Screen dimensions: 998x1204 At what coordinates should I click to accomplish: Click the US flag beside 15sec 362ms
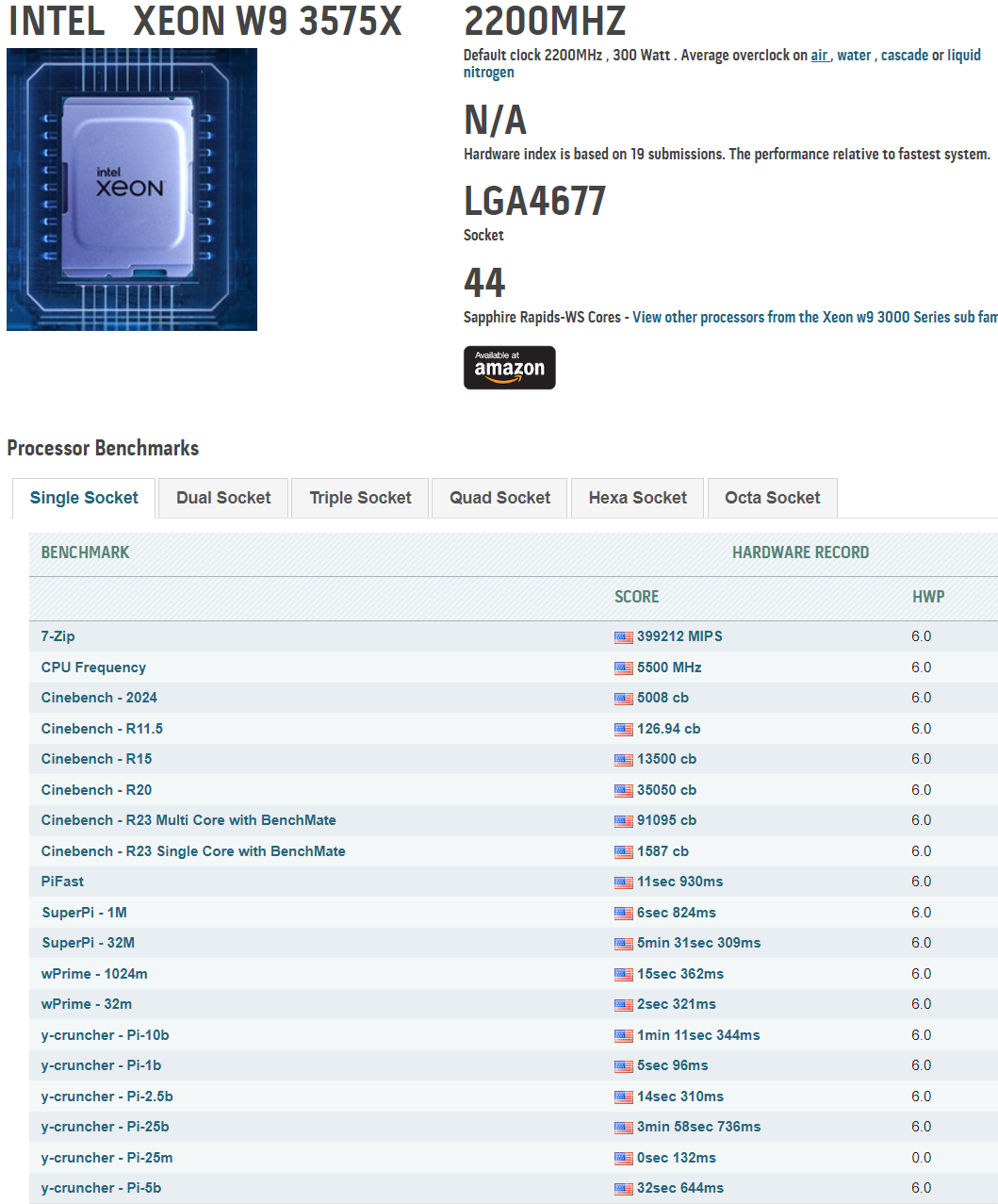pyautogui.click(x=624, y=975)
